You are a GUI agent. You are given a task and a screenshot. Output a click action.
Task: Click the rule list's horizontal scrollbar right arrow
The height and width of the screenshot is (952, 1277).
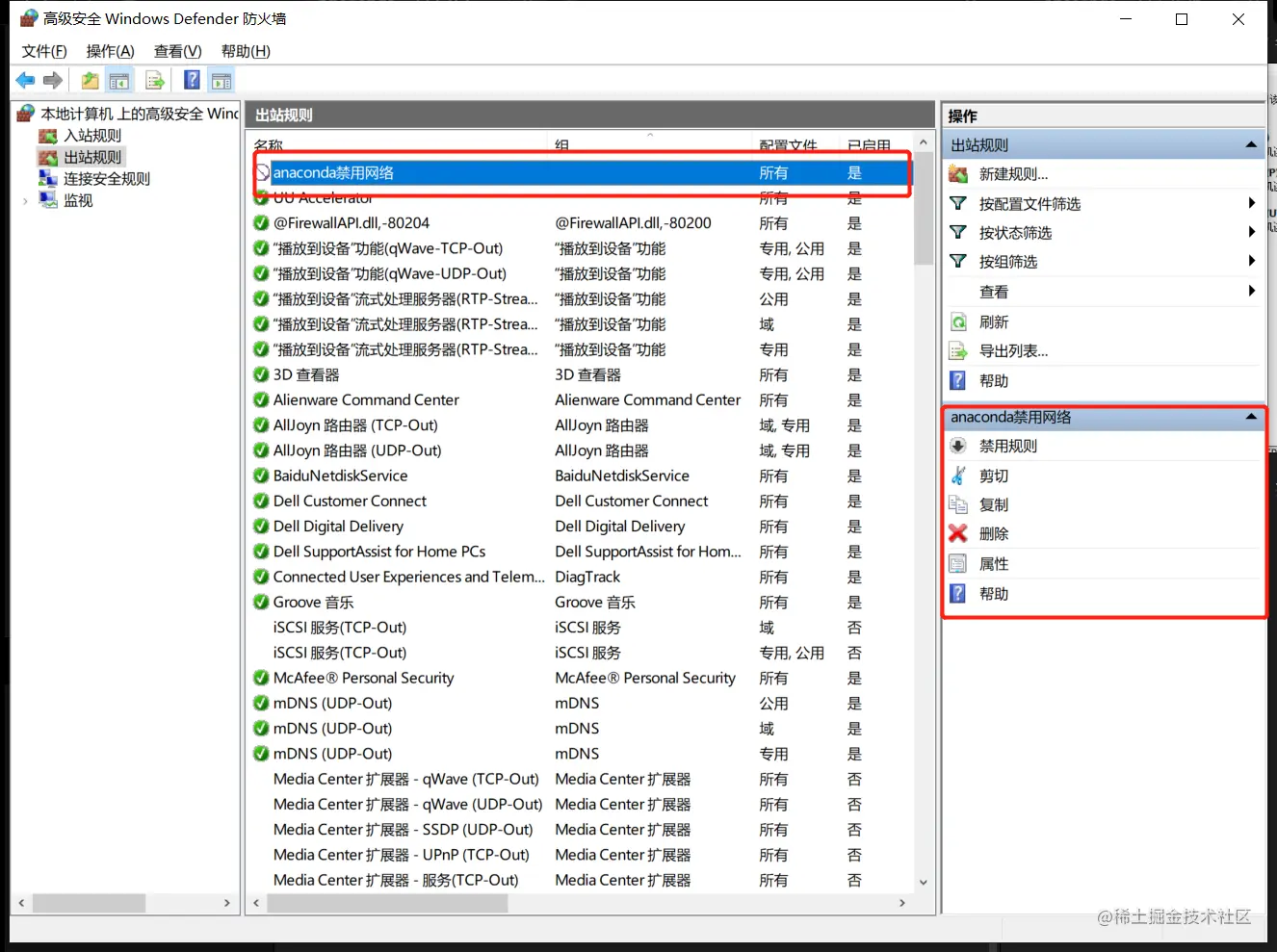pos(901,903)
